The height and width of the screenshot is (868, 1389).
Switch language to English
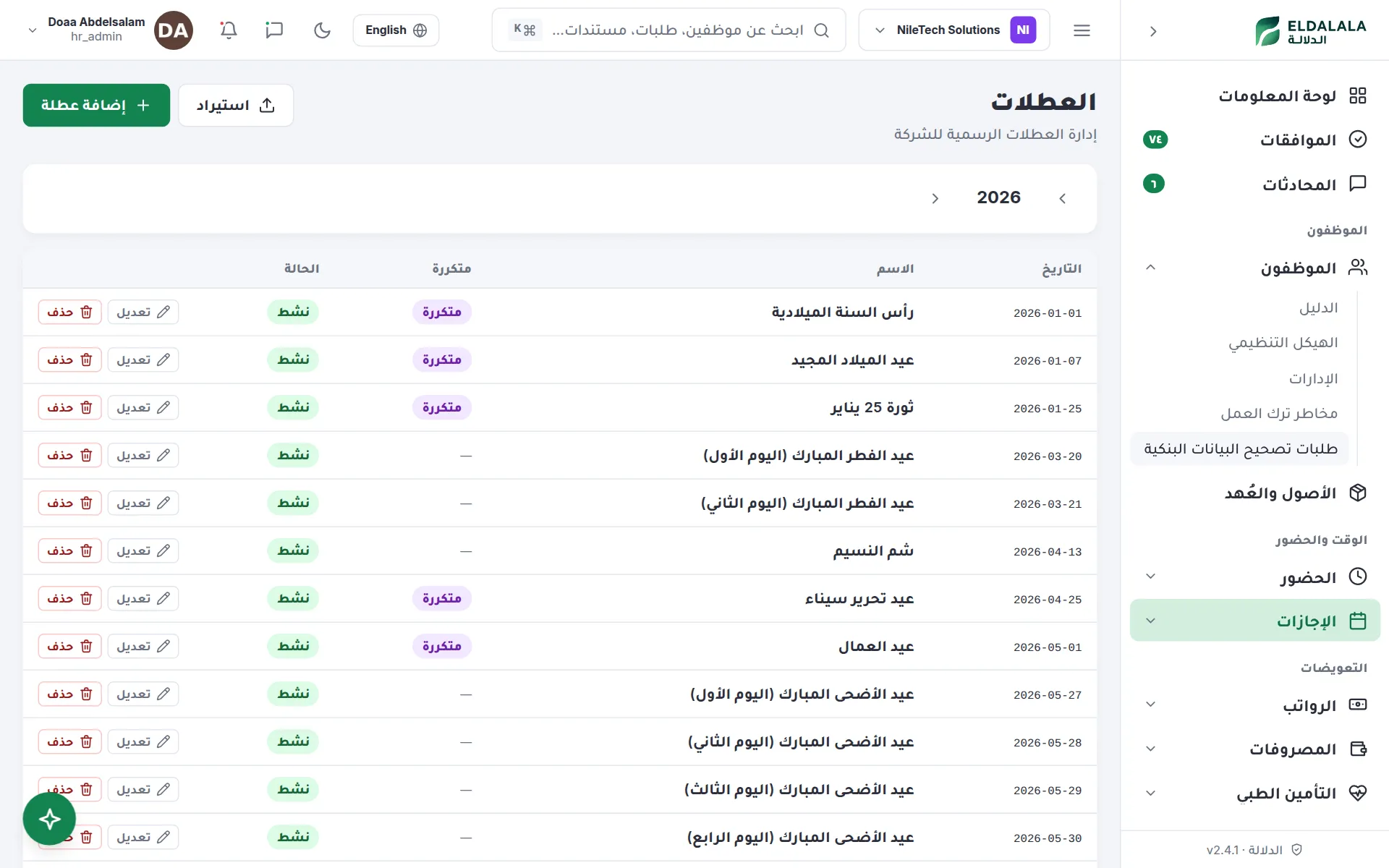(x=396, y=30)
